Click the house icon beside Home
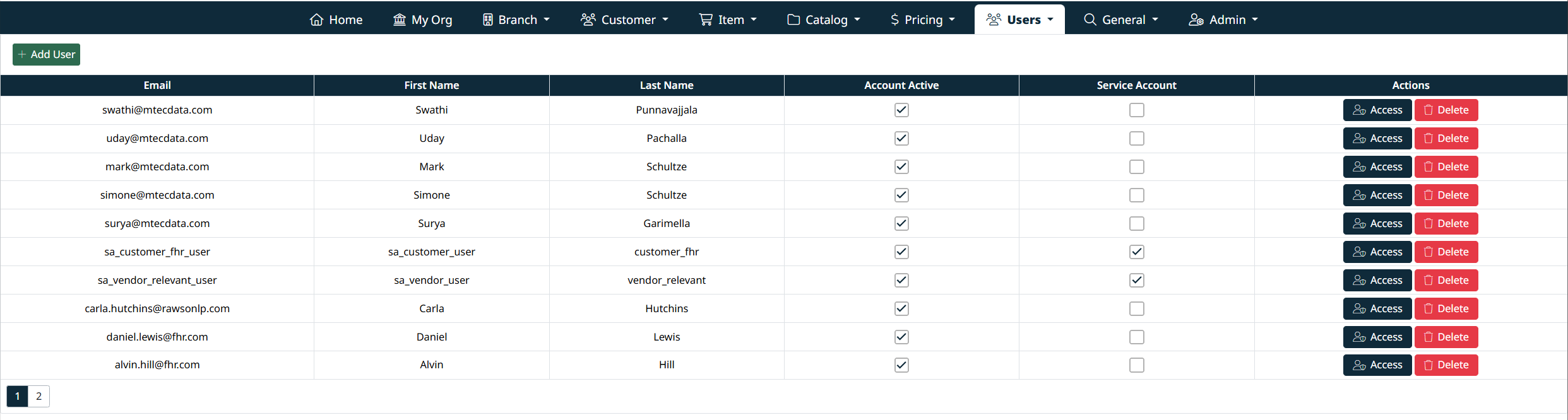 [316, 20]
